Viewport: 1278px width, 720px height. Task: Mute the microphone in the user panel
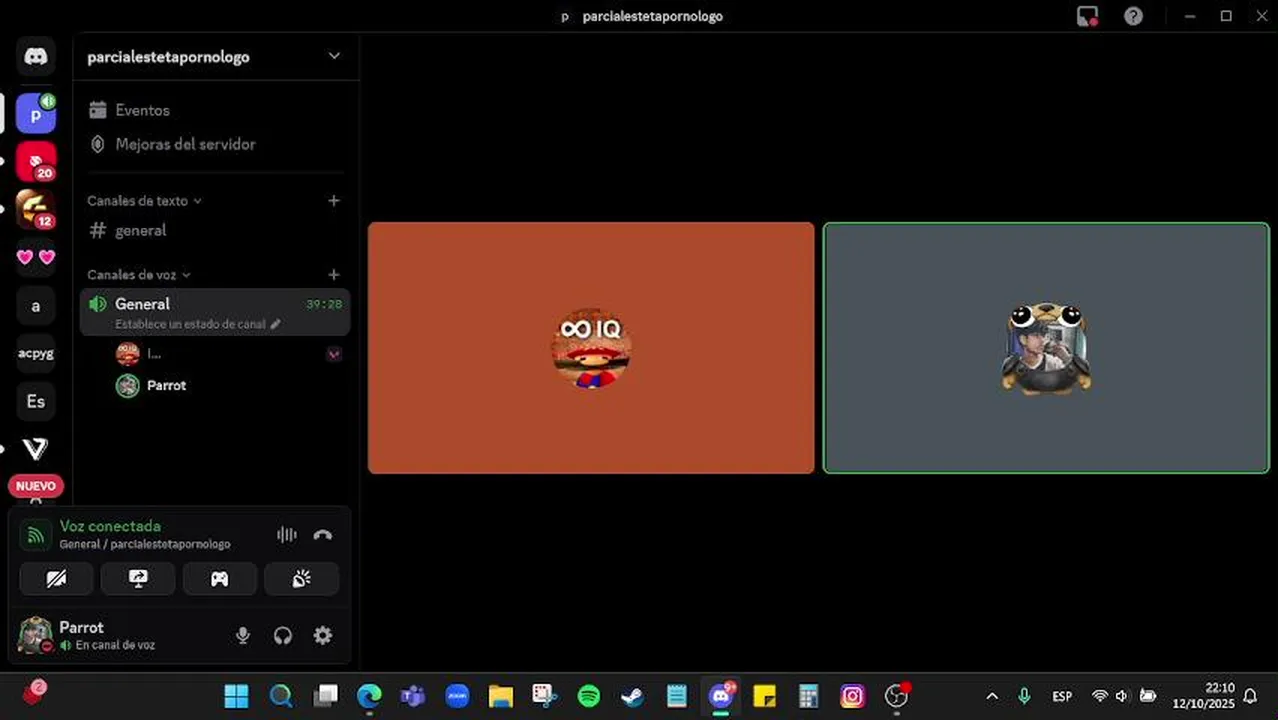click(x=242, y=635)
